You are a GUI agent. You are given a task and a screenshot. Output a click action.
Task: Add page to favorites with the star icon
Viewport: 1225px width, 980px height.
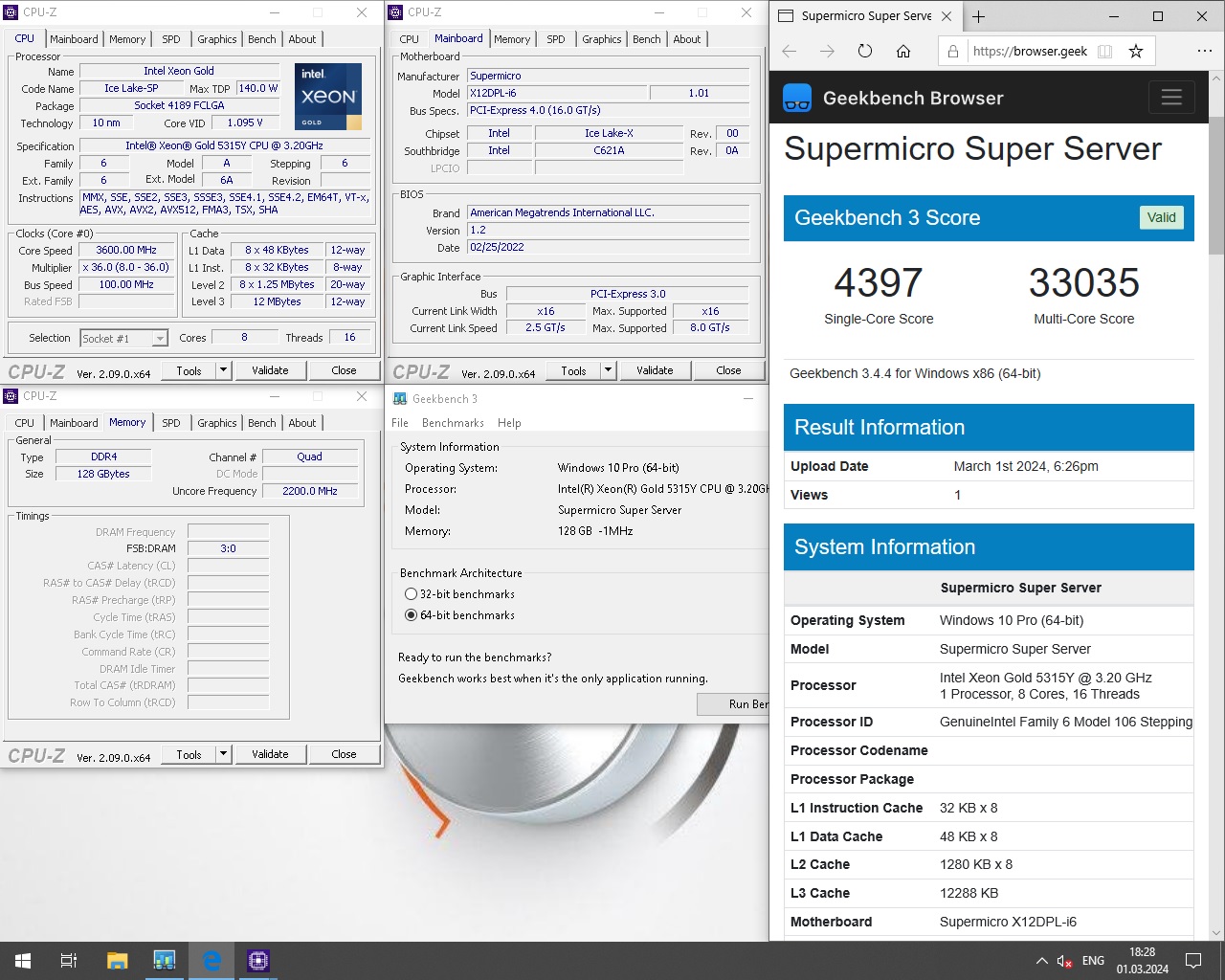1136,52
